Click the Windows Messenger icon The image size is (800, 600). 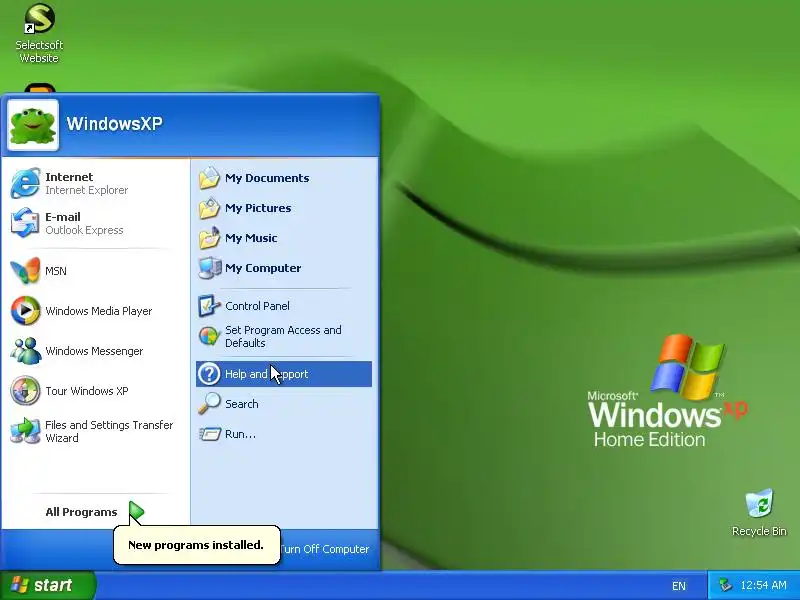pyautogui.click(x=25, y=351)
